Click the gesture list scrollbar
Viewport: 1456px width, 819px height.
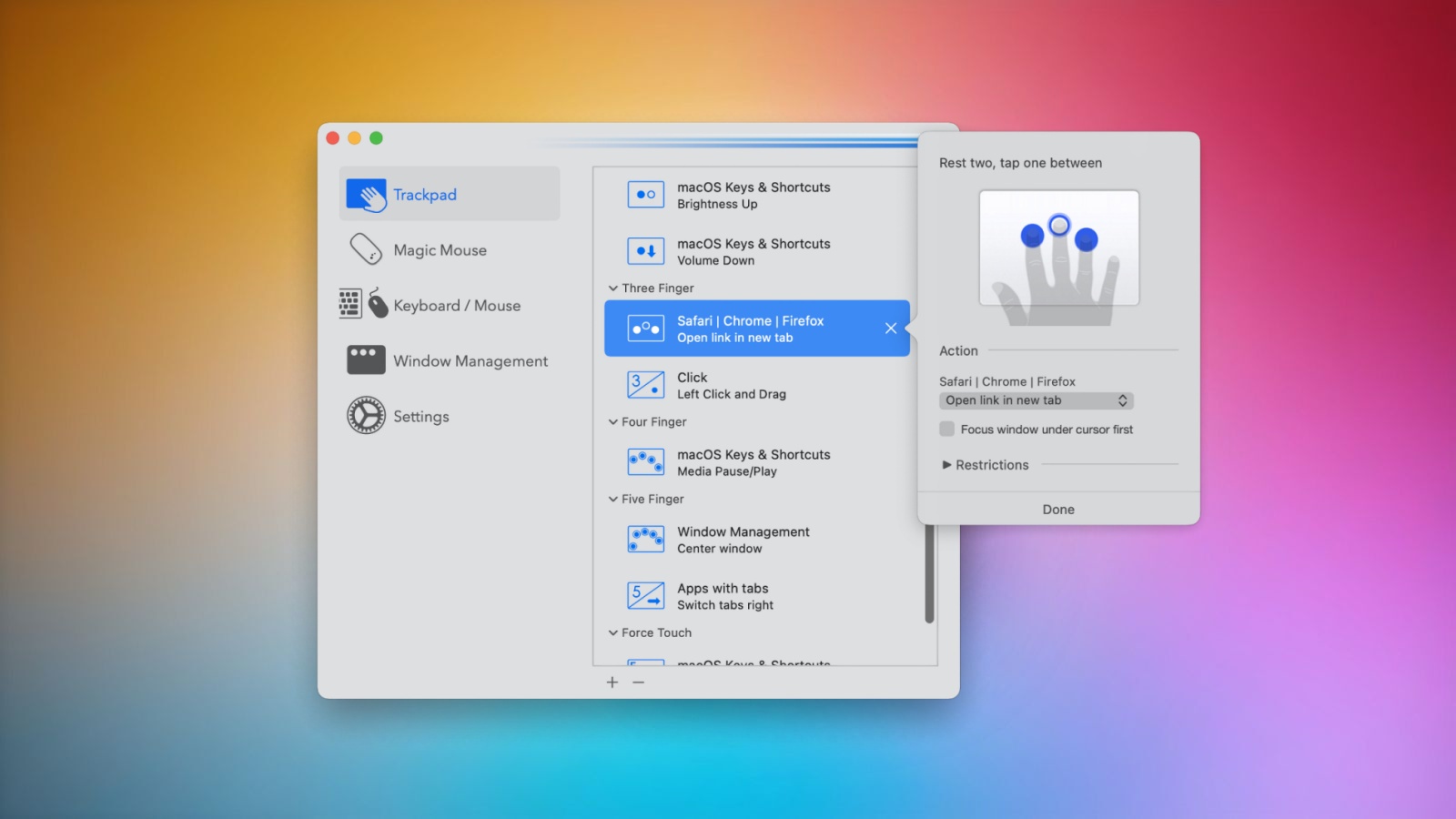tap(929, 573)
